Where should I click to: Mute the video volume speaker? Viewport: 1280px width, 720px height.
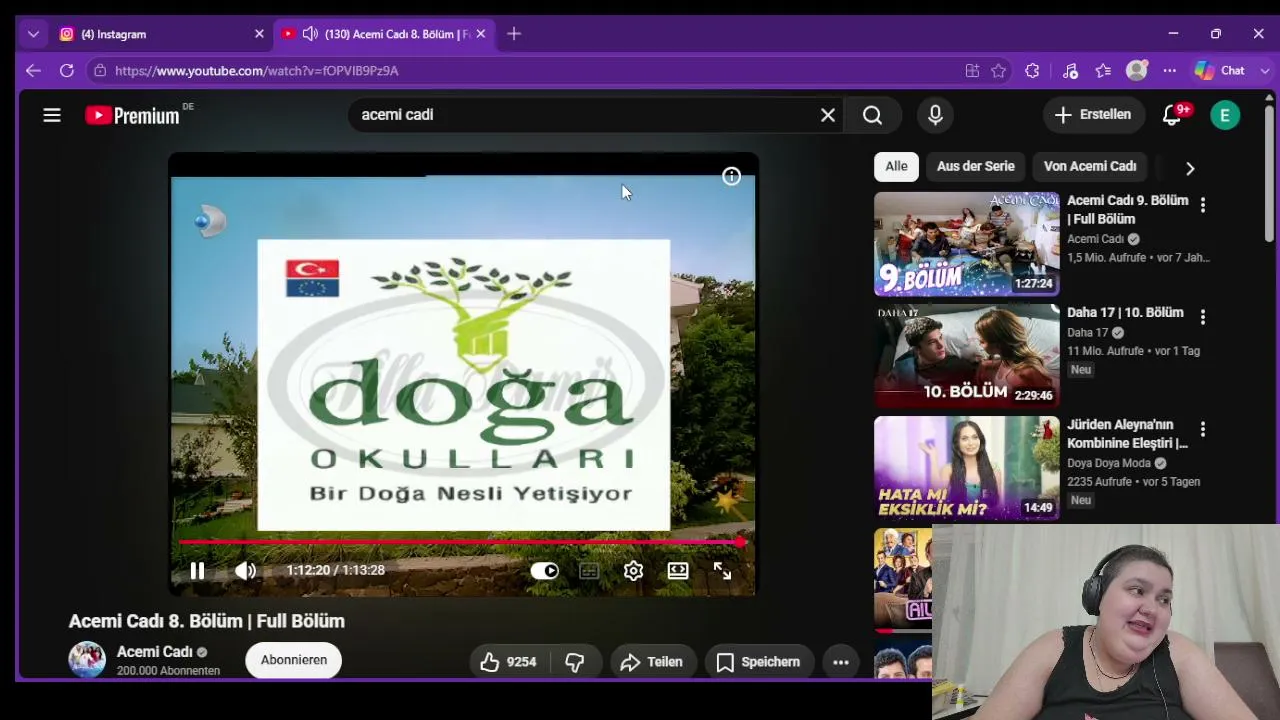(245, 571)
